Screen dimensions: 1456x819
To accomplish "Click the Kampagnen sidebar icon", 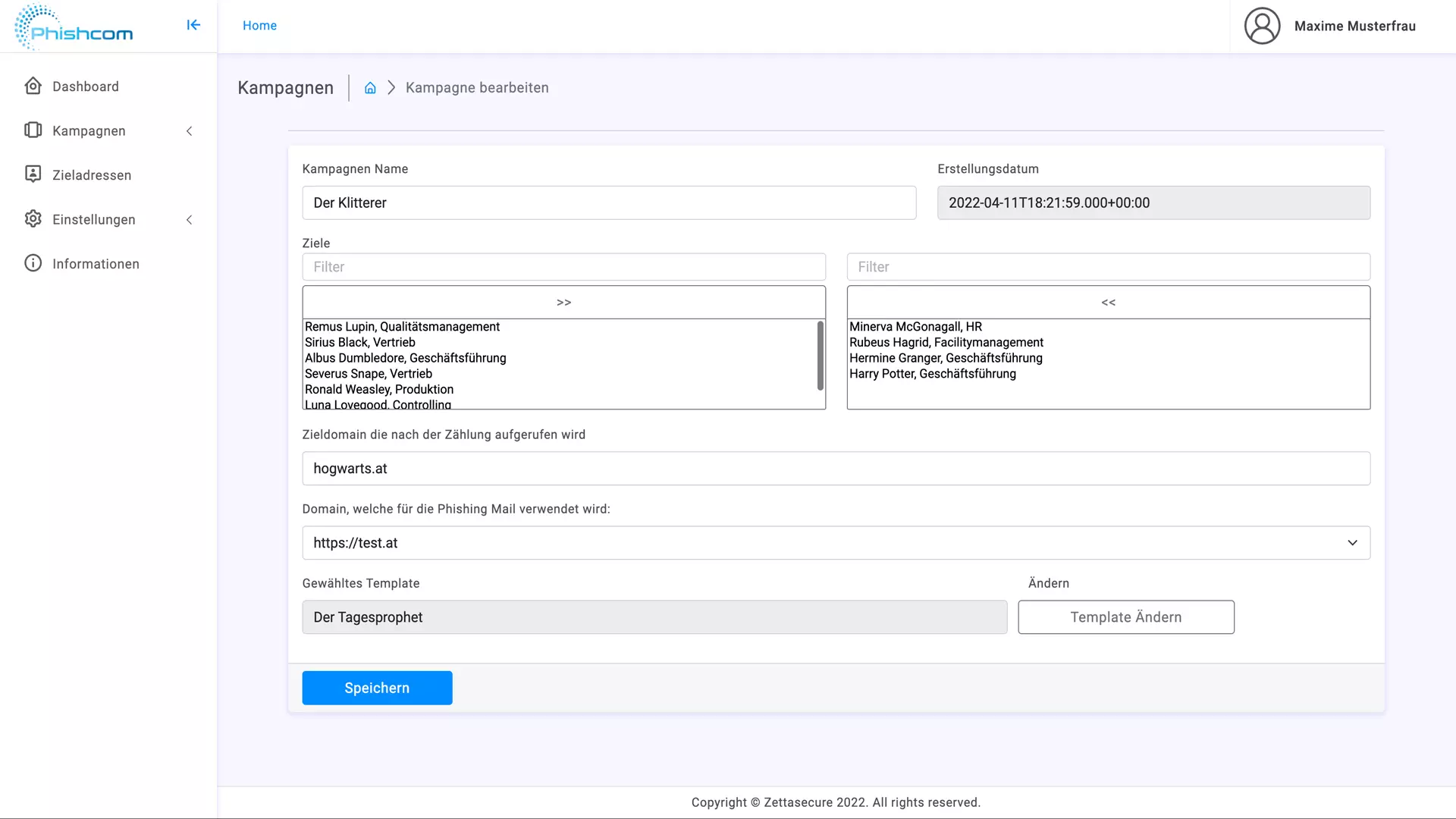I will [x=33, y=130].
